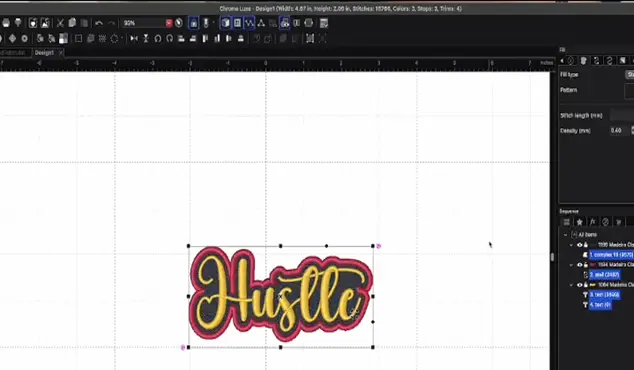Toggle the lock on the red thread layer
Image resolution: width=634 pixels, height=370 pixels.
point(585,265)
